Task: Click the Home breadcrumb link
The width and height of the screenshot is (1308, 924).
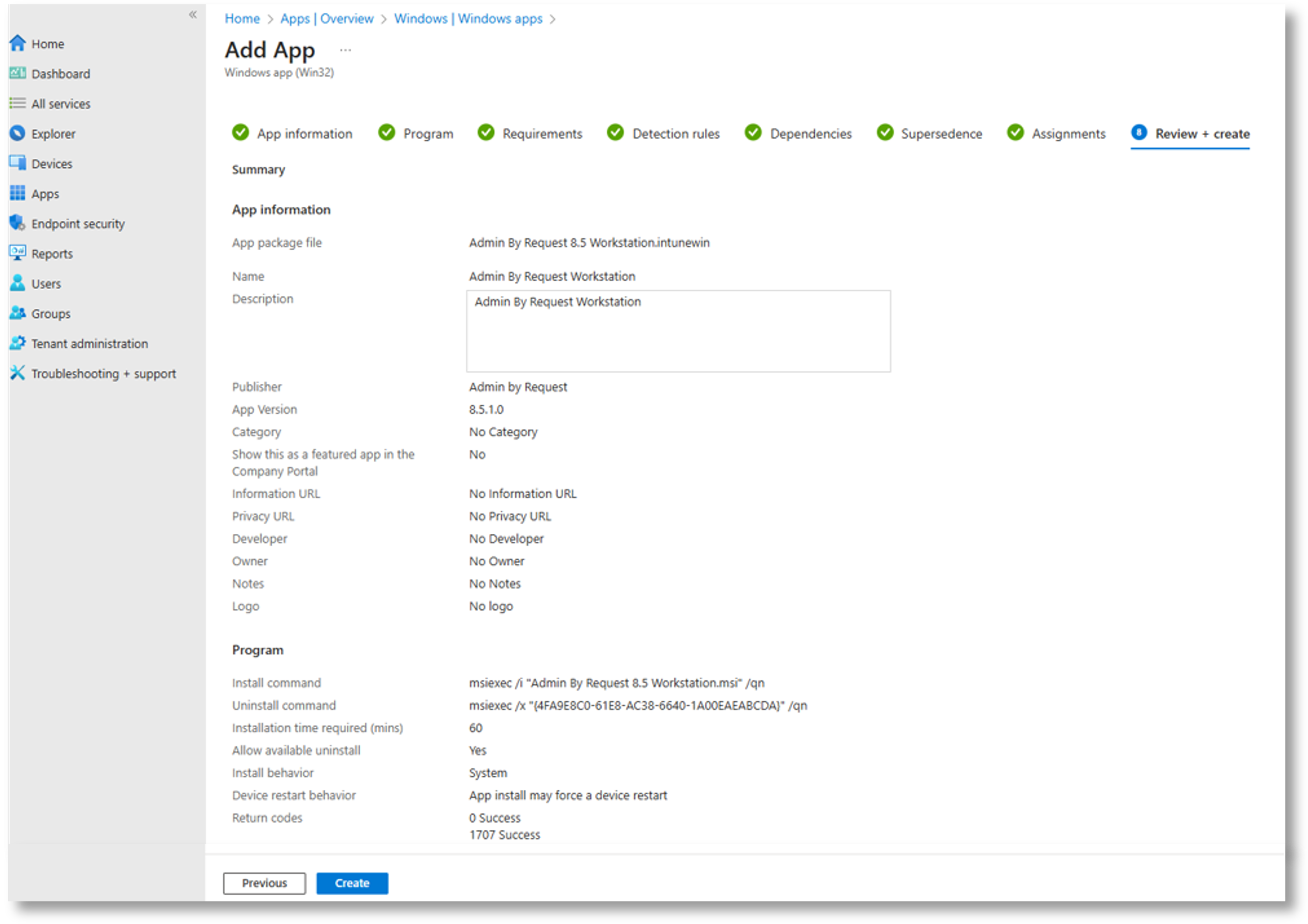Action: [x=242, y=19]
